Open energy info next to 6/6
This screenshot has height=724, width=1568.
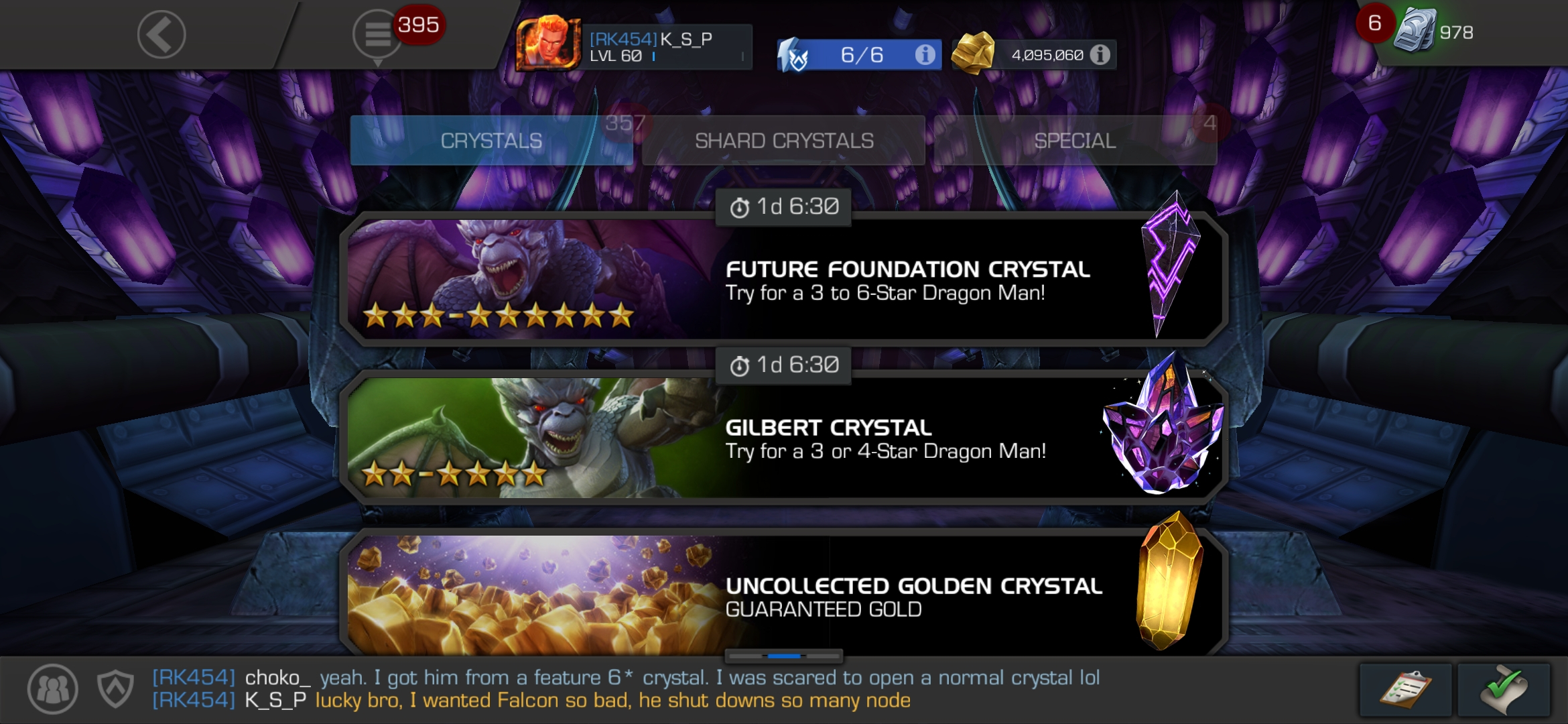point(925,55)
